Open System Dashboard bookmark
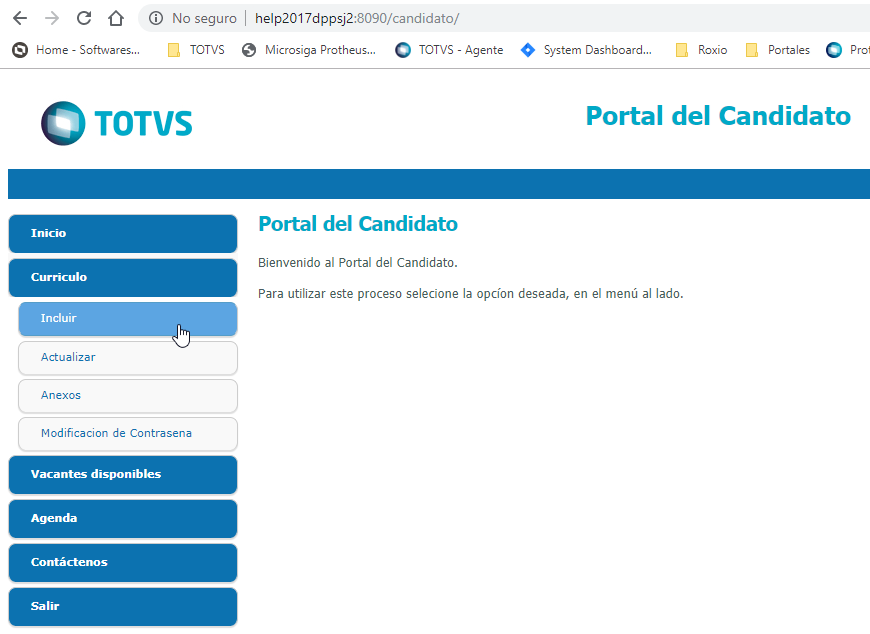This screenshot has width=870, height=634. [x=586, y=50]
